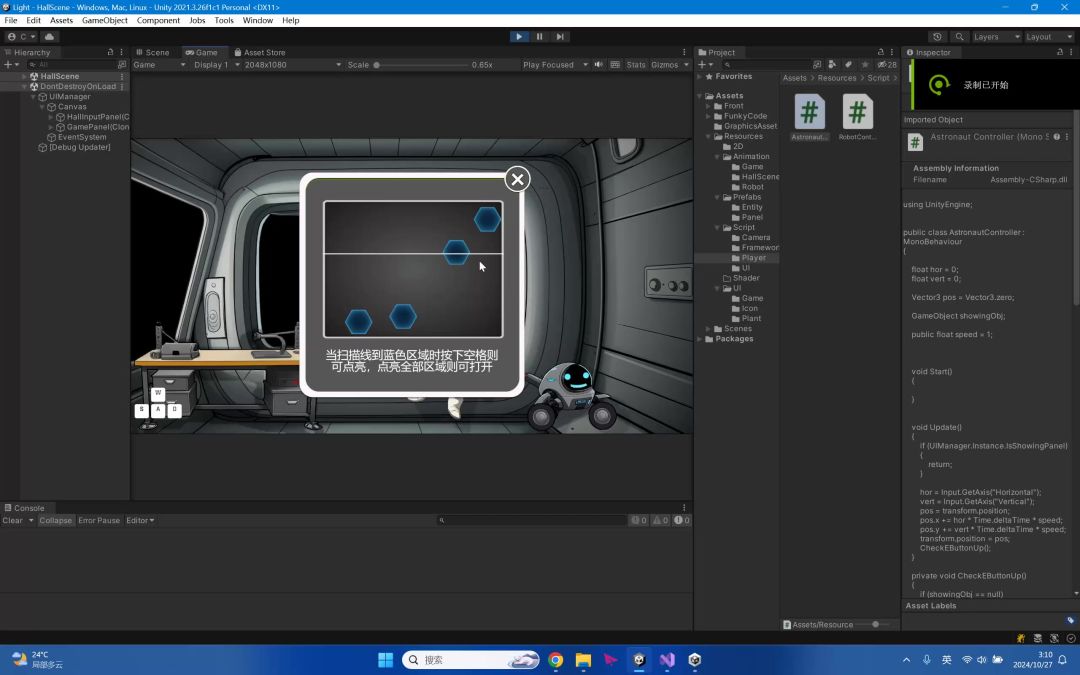The width and height of the screenshot is (1080, 675).
Task: Switch to the Asset Store tab
Action: [x=260, y=52]
